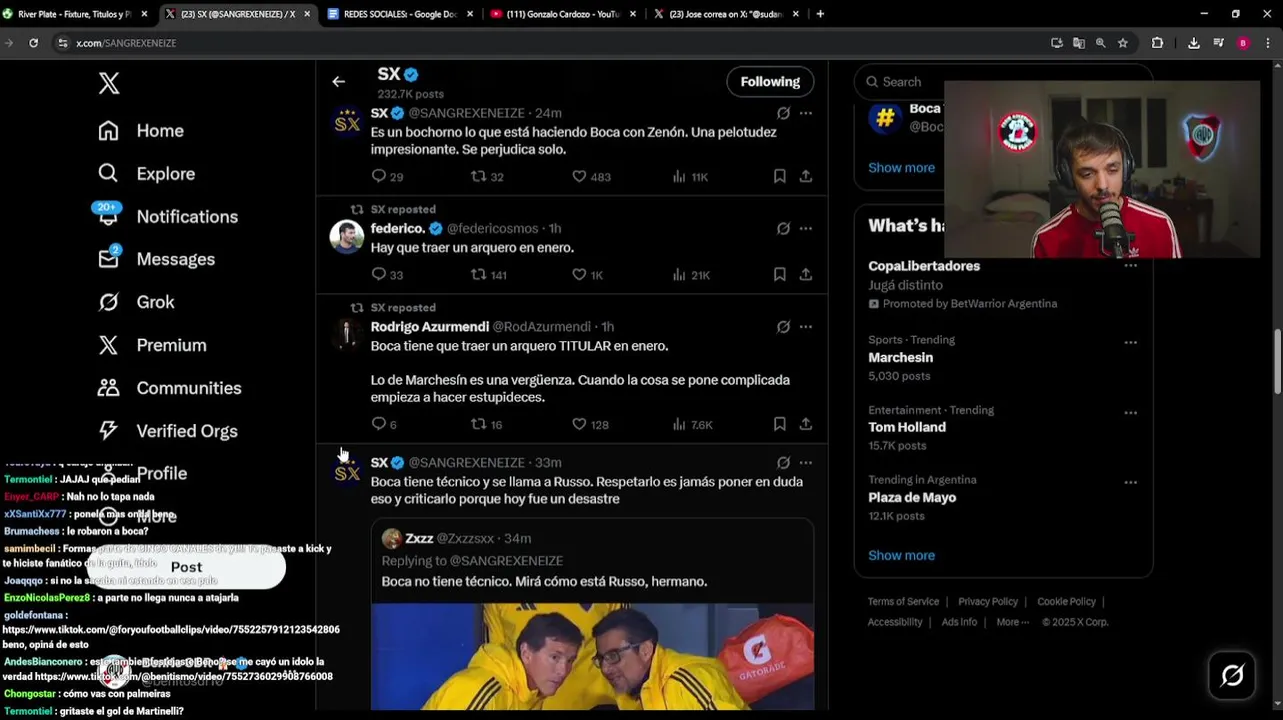Bookmark Rodrigo Azurmendi's post
The height and width of the screenshot is (720, 1283).
point(779,424)
